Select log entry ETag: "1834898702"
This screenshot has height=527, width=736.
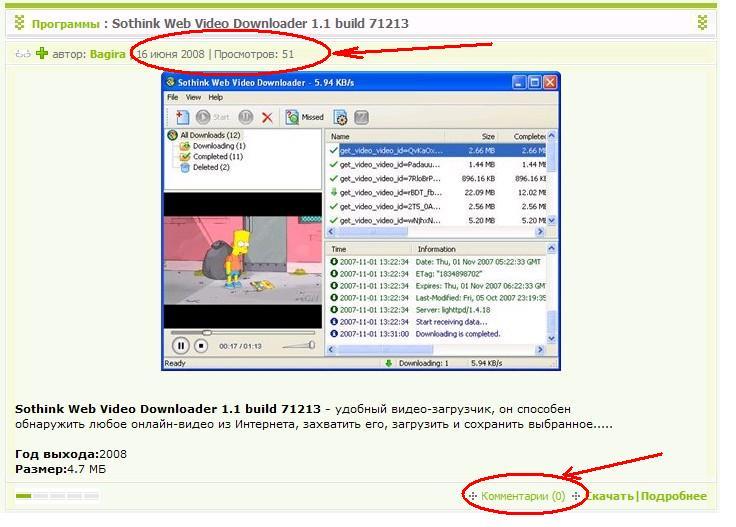click(x=437, y=274)
